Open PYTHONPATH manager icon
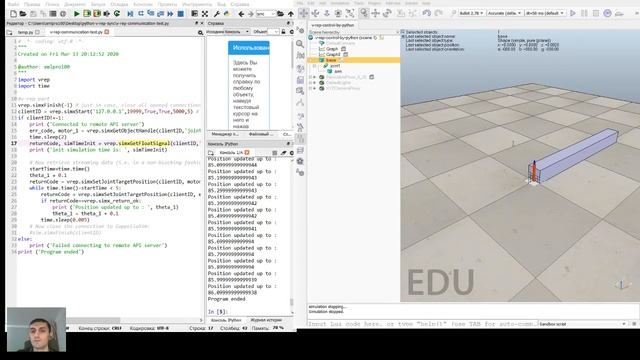The width and height of the screenshot is (640, 360). (227, 14)
